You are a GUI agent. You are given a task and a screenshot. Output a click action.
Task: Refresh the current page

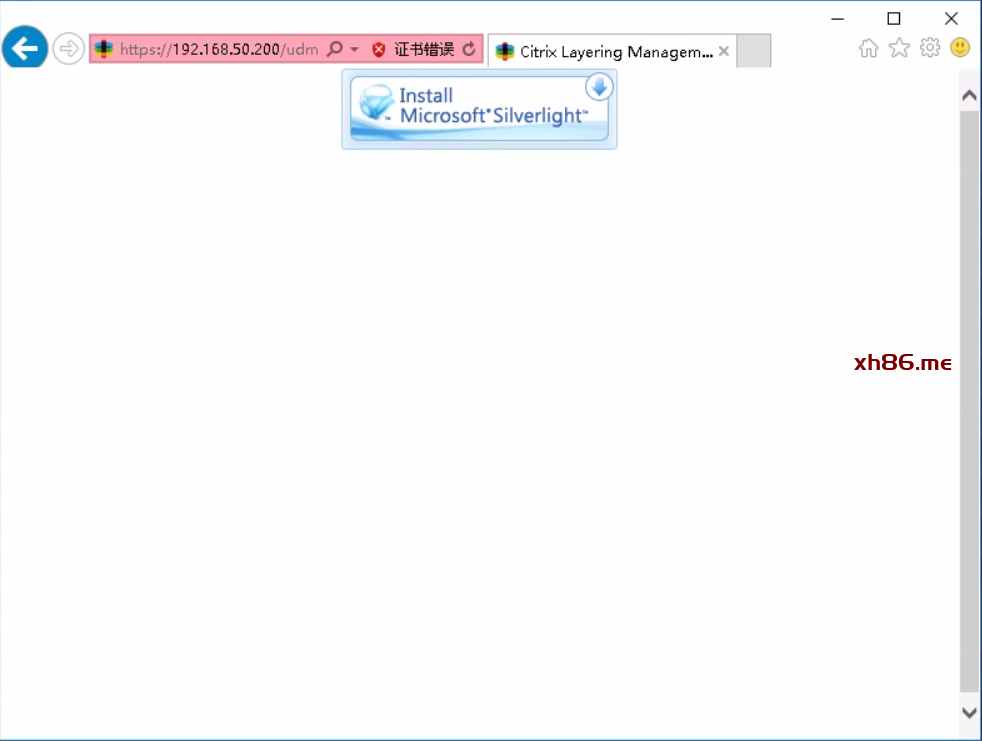click(x=469, y=49)
